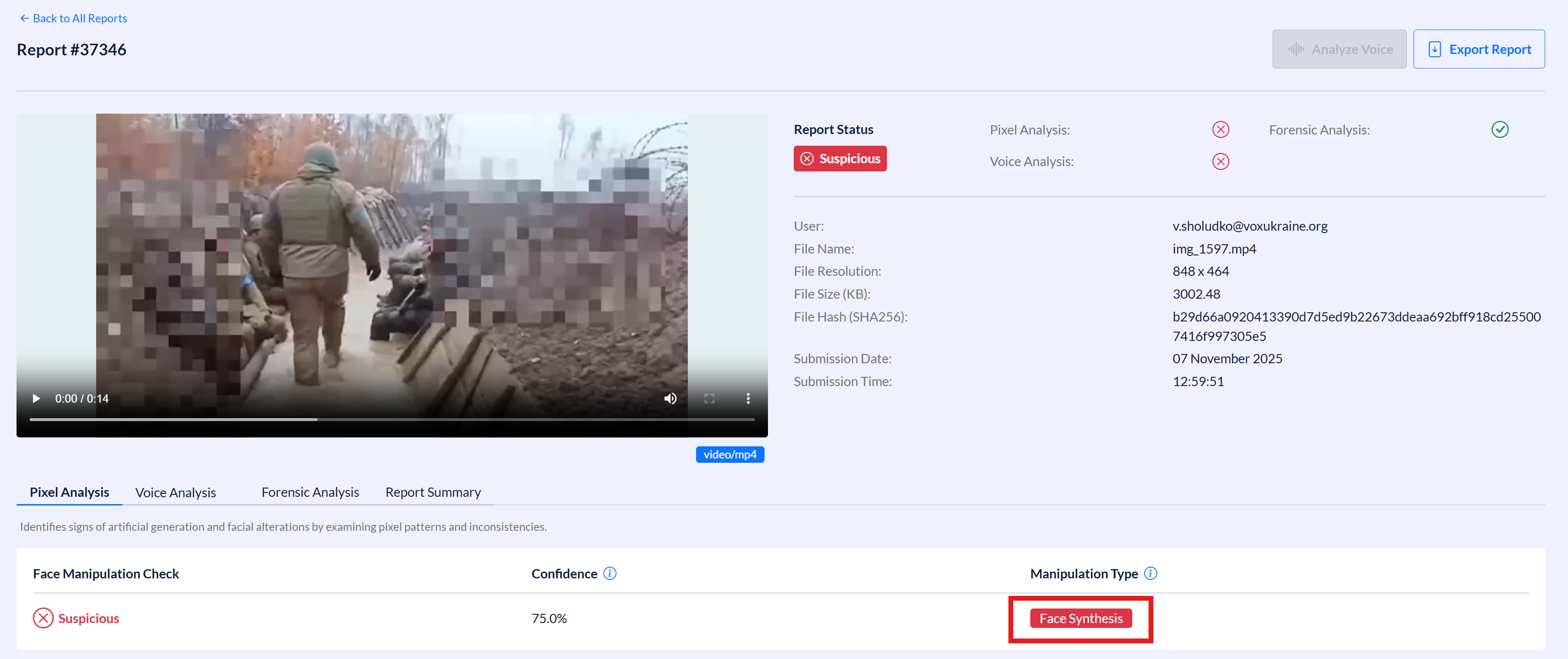Click the Voice Analysis red X status icon
The width and height of the screenshot is (1568, 659).
pyautogui.click(x=1220, y=161)
